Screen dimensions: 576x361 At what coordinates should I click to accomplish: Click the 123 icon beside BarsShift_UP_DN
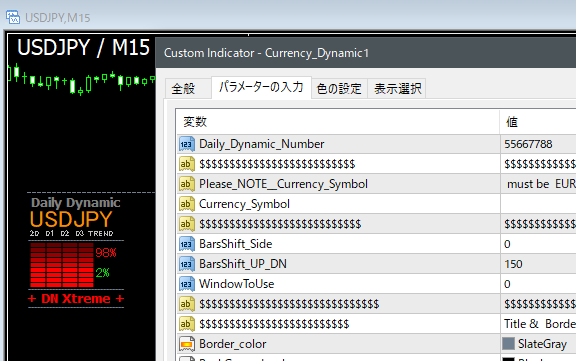187,264
